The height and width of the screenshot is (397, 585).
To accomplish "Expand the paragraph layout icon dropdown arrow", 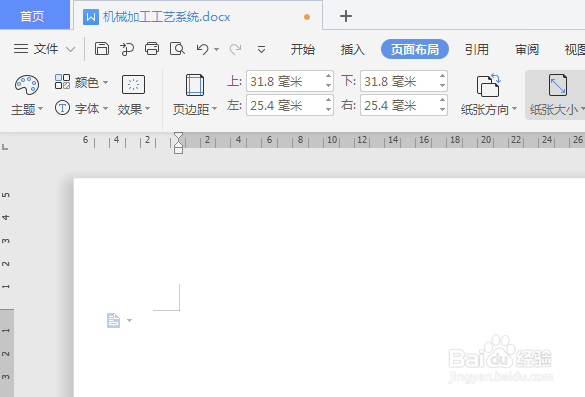I will pyautogui.click(x=129, y=321).
